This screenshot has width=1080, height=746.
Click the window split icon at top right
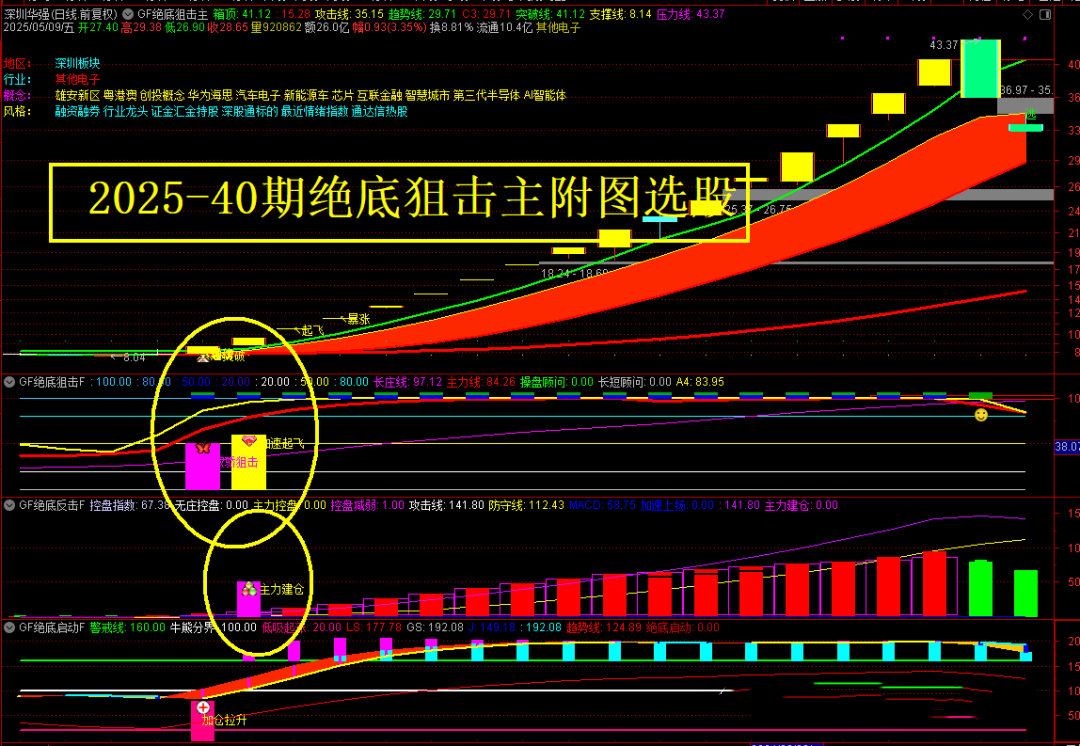(1045, 14)
